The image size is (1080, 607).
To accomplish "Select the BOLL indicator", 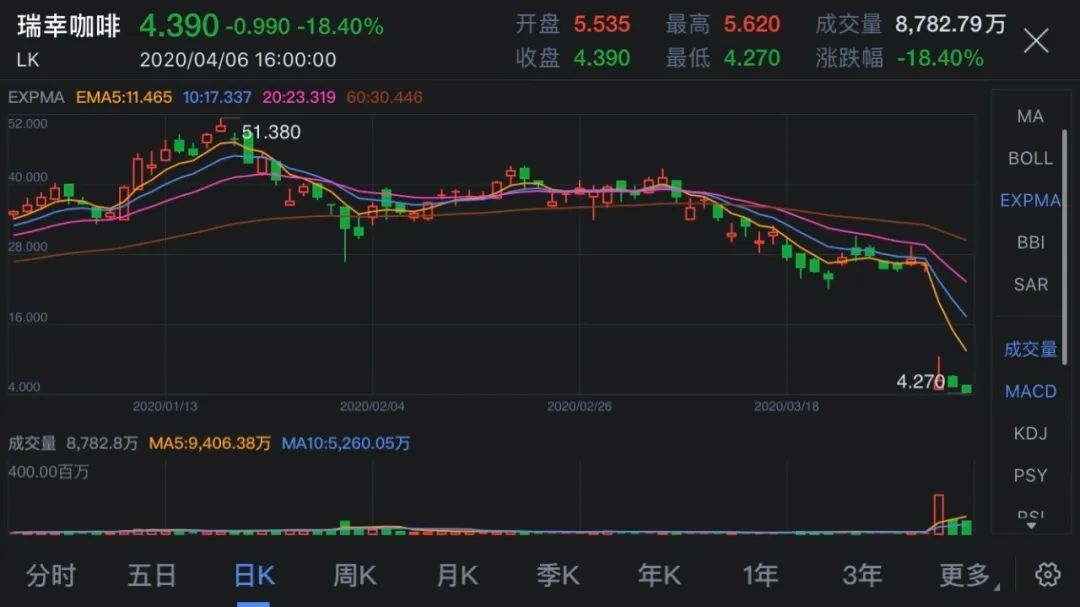I will coord(1030,158).
